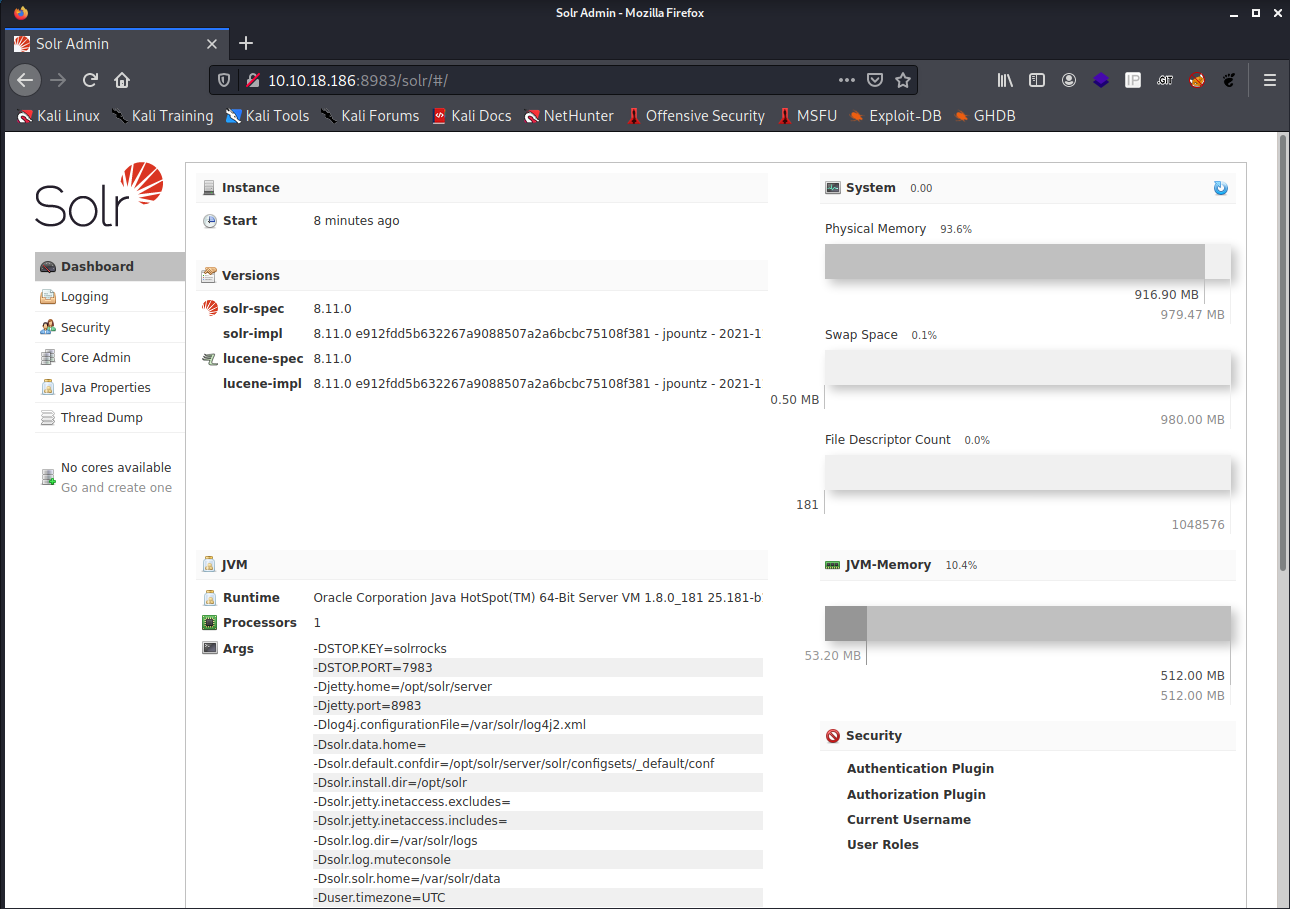Click the System refresh icon

tap(1220, 188)
